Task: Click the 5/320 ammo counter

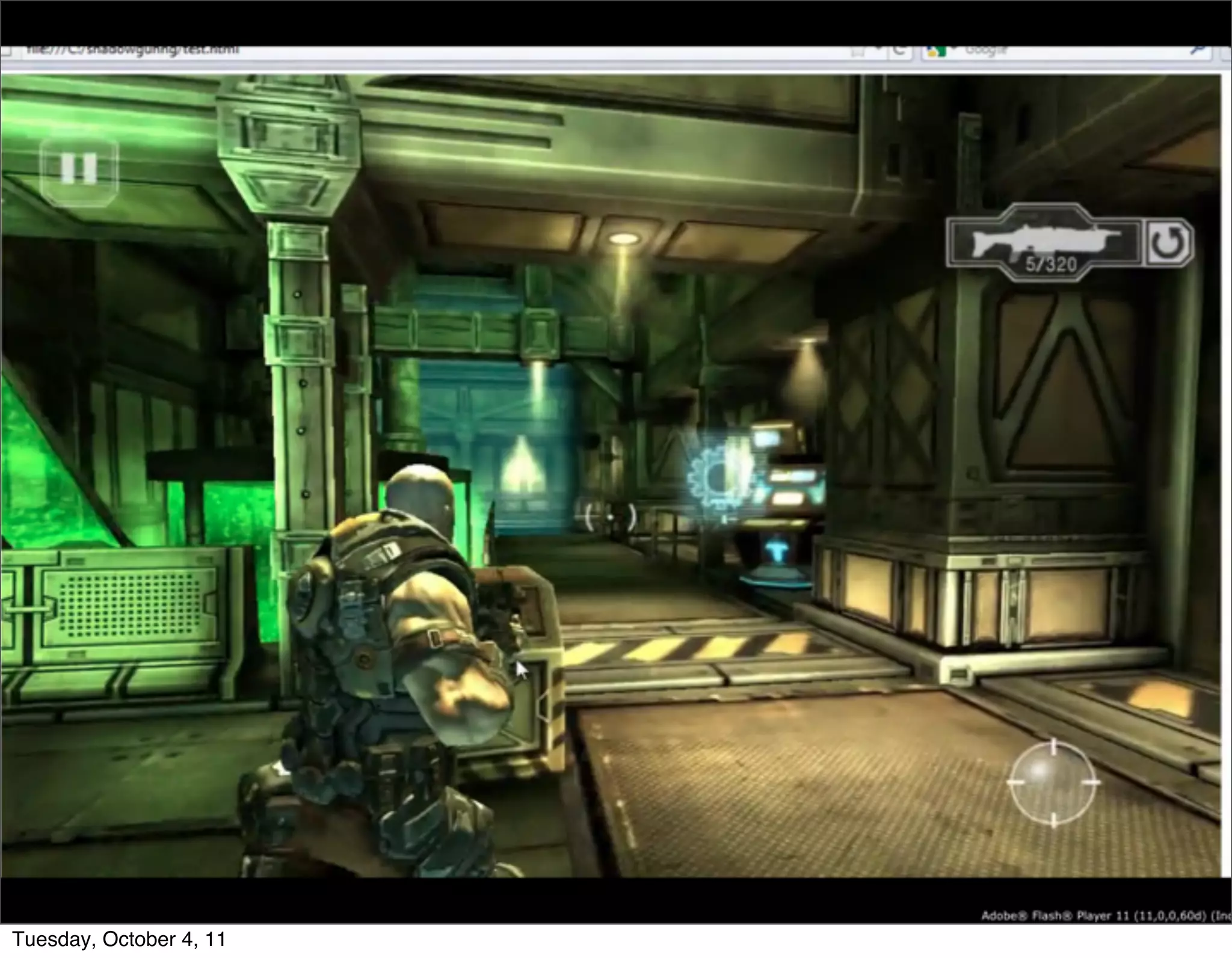Action: pos(1051,265)
